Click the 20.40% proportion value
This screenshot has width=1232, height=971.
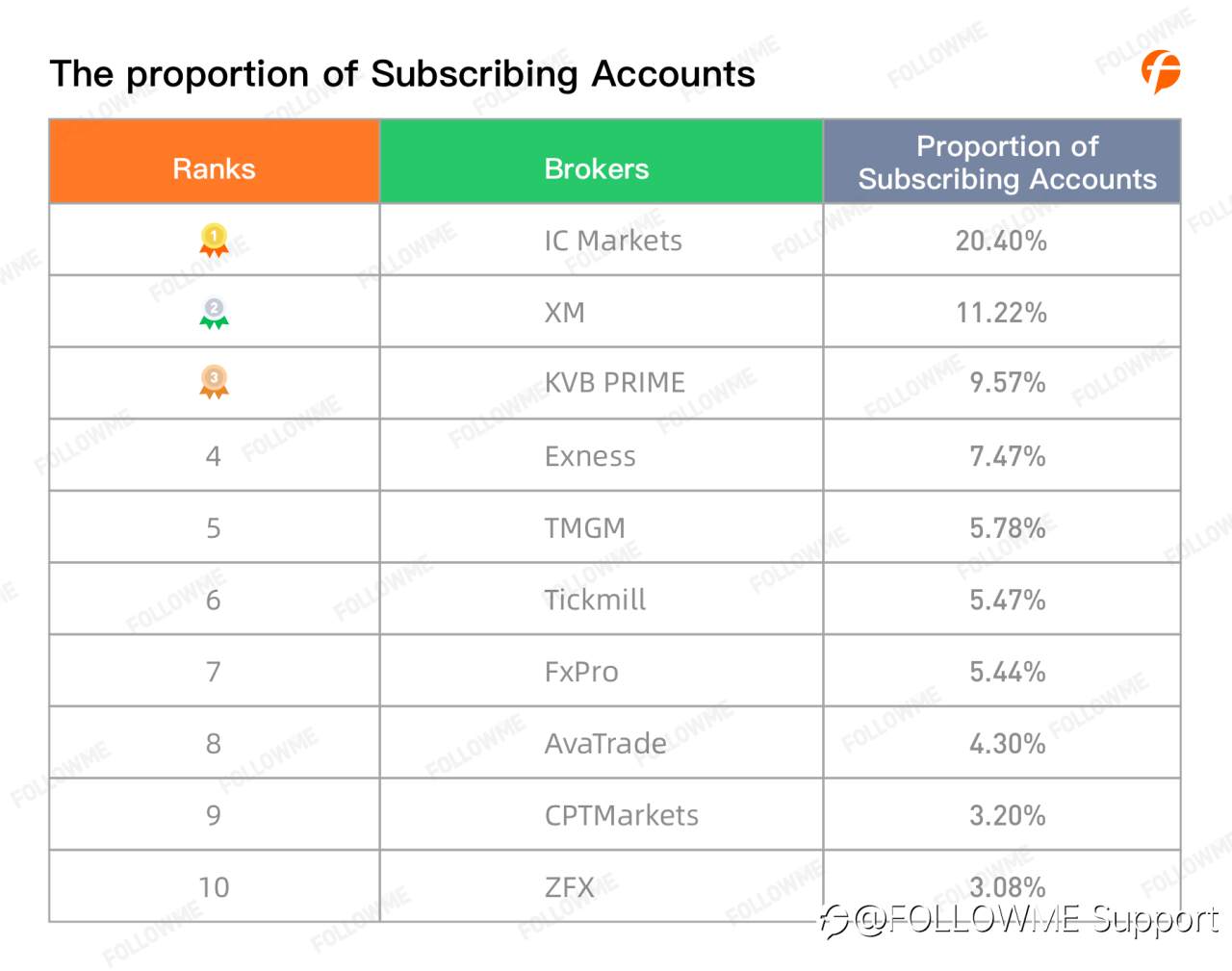pos(1001,241)
